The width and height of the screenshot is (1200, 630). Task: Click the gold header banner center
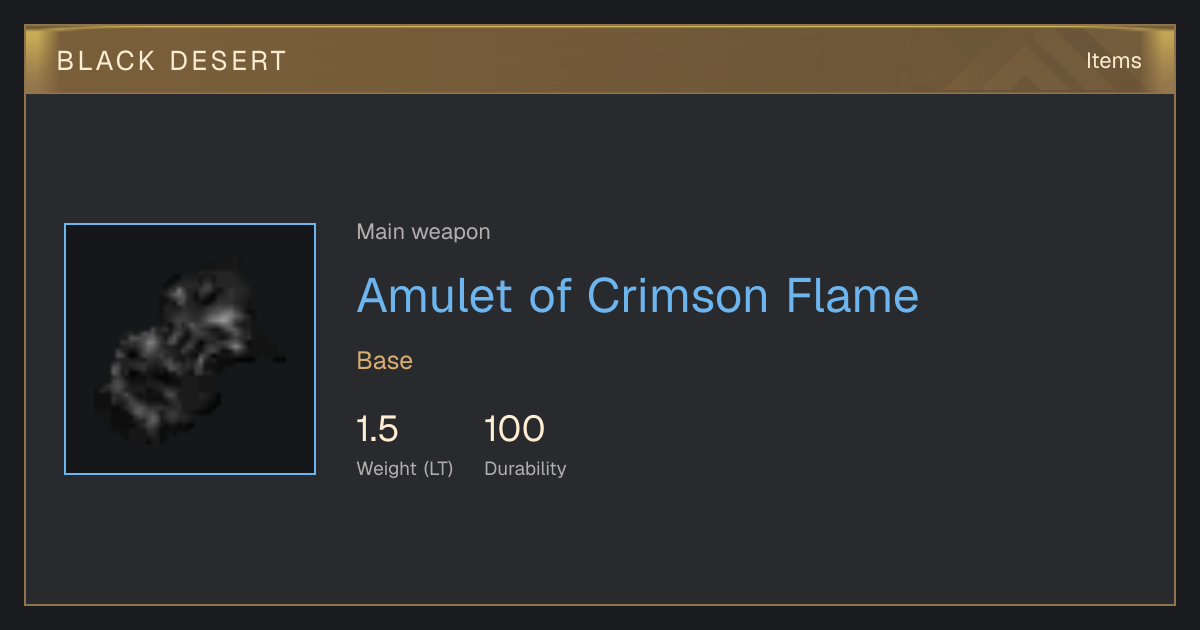tap(600, 60)
